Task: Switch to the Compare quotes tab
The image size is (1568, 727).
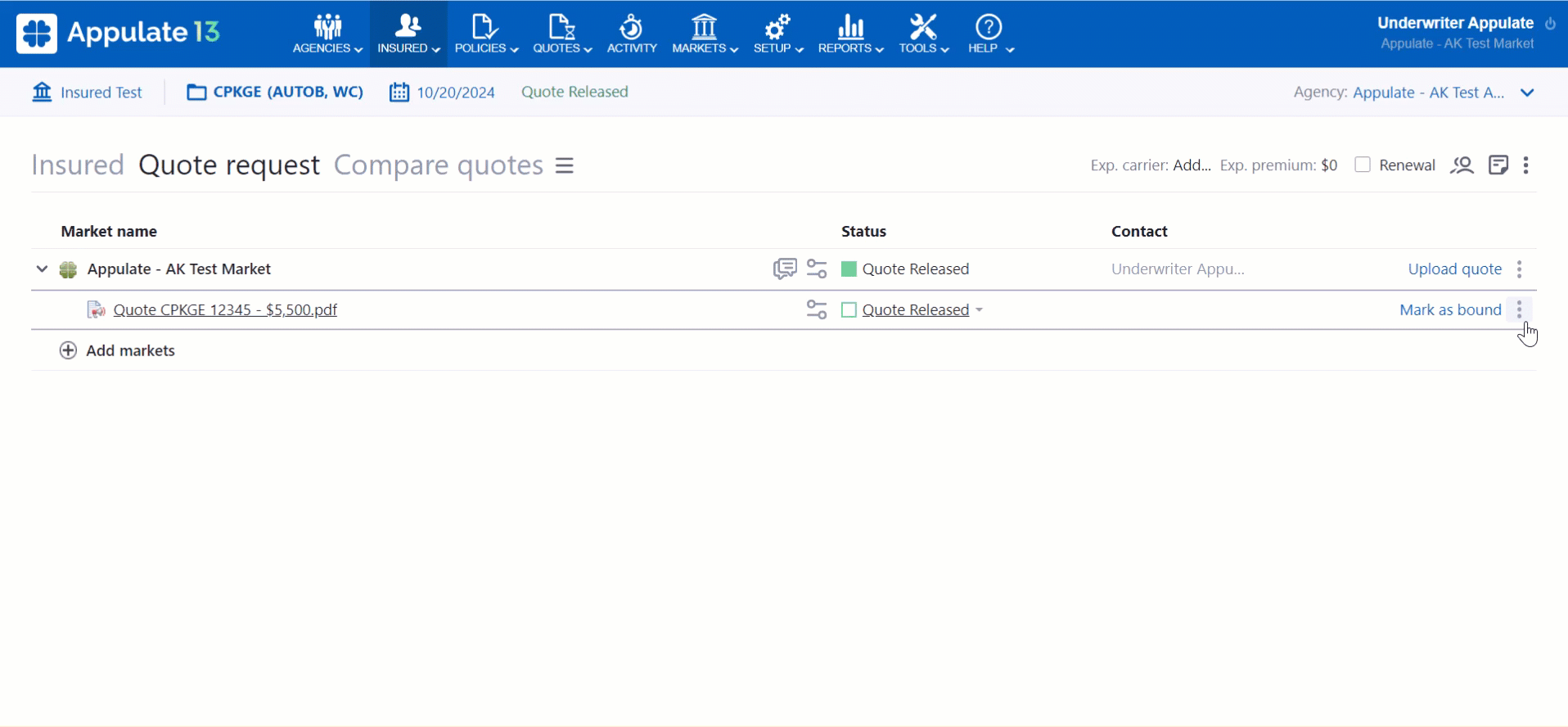Action: [x=438, y=165]
